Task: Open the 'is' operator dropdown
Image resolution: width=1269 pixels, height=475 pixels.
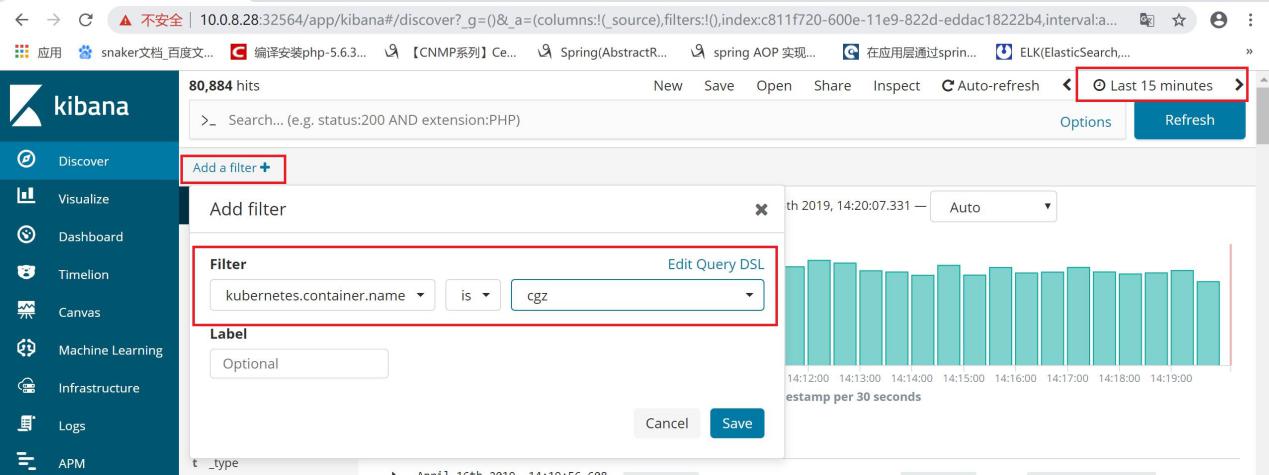Action: click(473, 295)
